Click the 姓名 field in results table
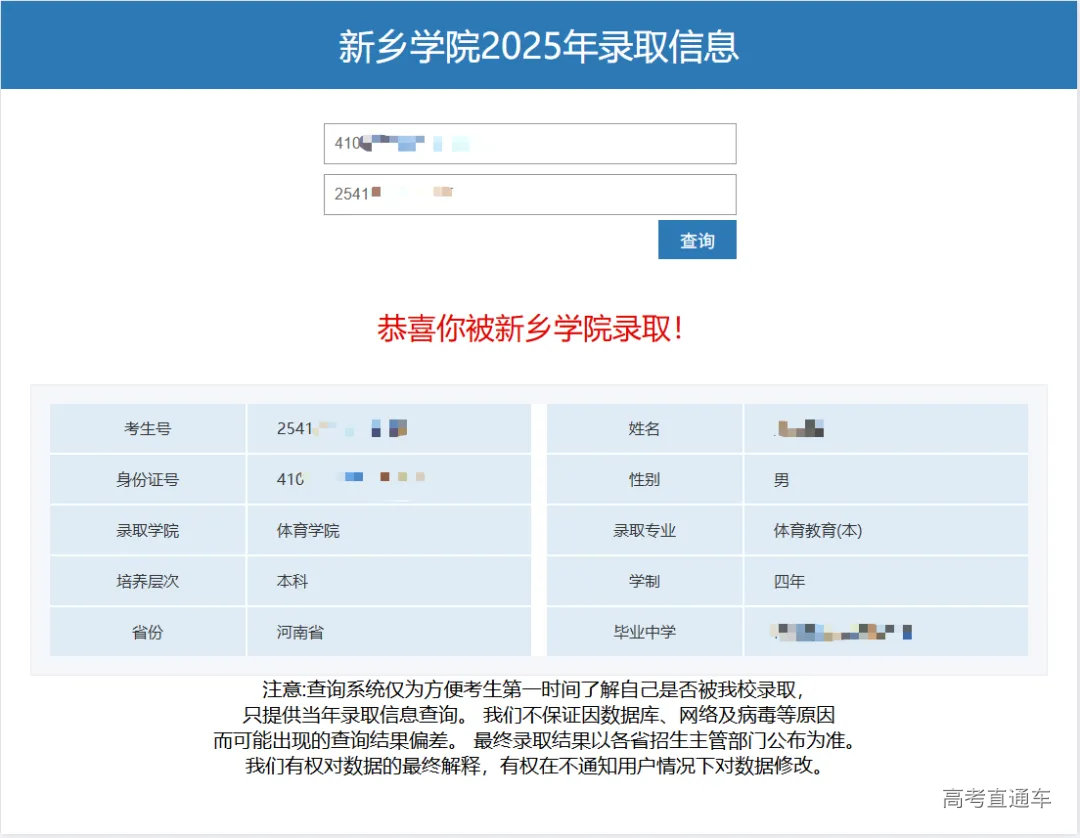The image size is (1080, 838). (x=645, y=428)
